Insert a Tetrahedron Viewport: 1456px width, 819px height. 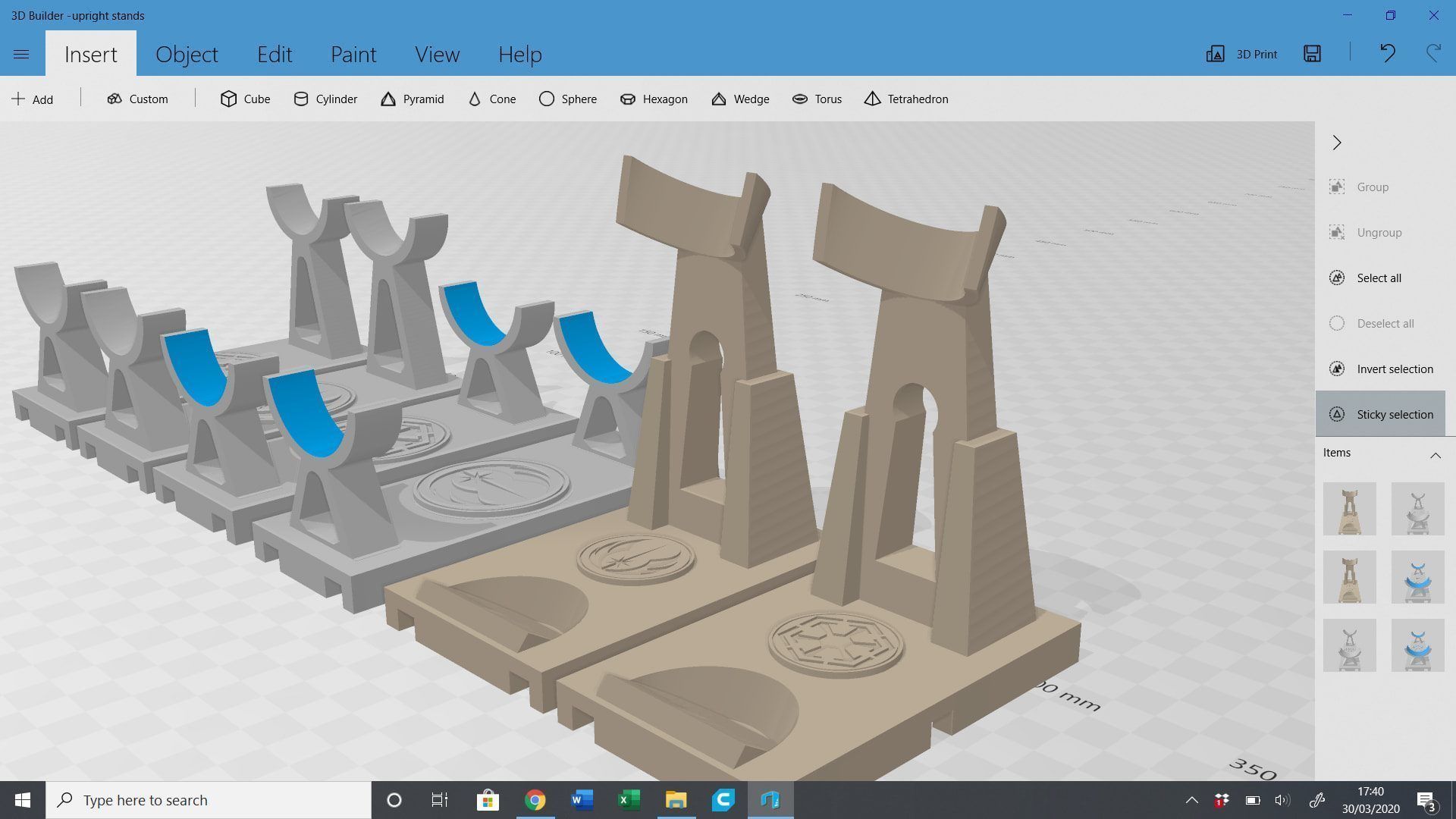coord(906,99)
